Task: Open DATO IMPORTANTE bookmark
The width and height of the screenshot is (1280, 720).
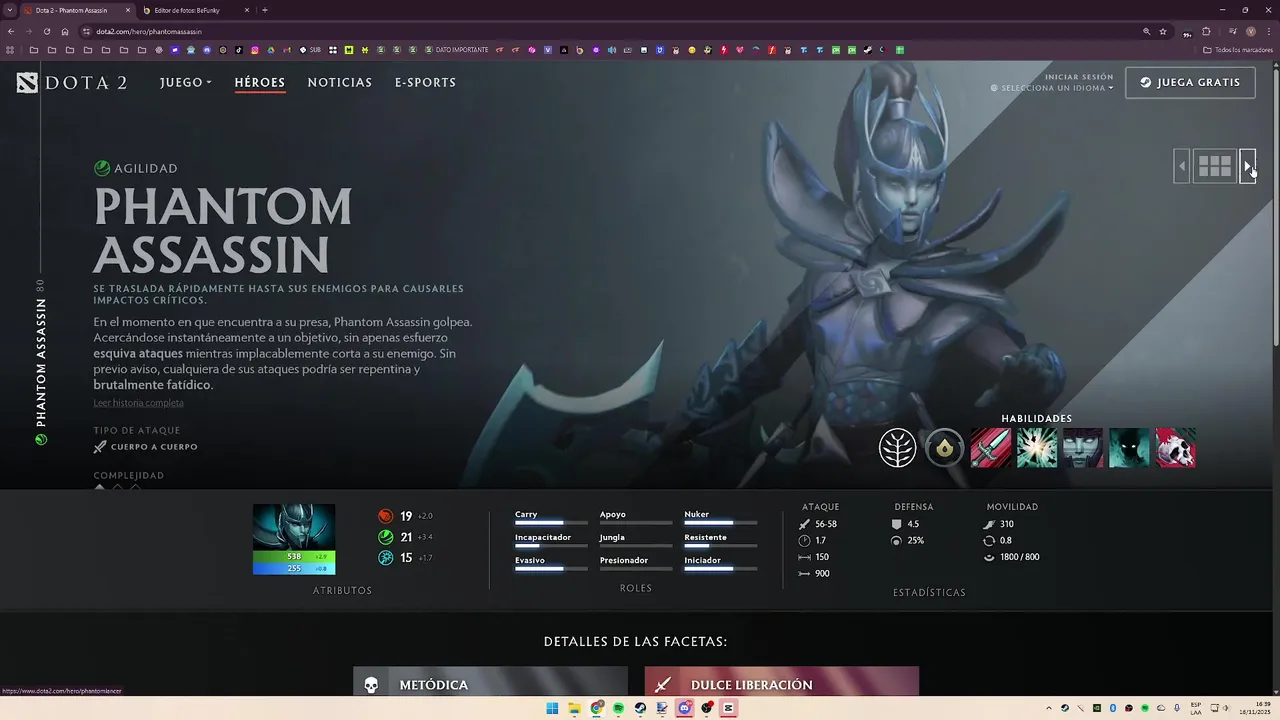Action: (x=457, y=50)
